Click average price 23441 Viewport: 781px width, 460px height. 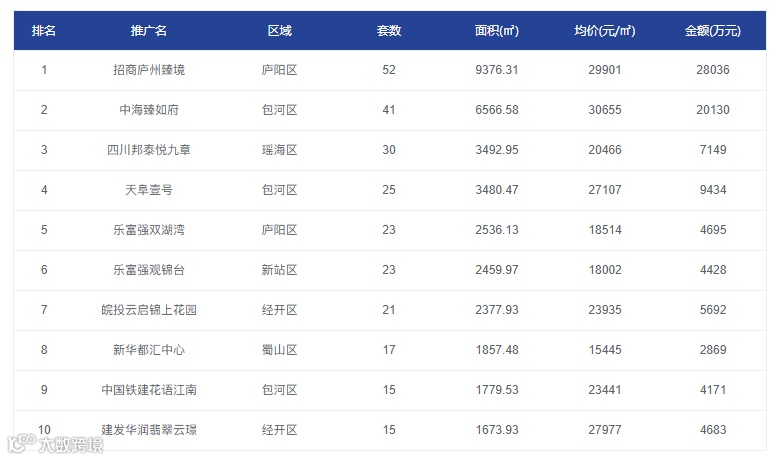tap(605, 390)
